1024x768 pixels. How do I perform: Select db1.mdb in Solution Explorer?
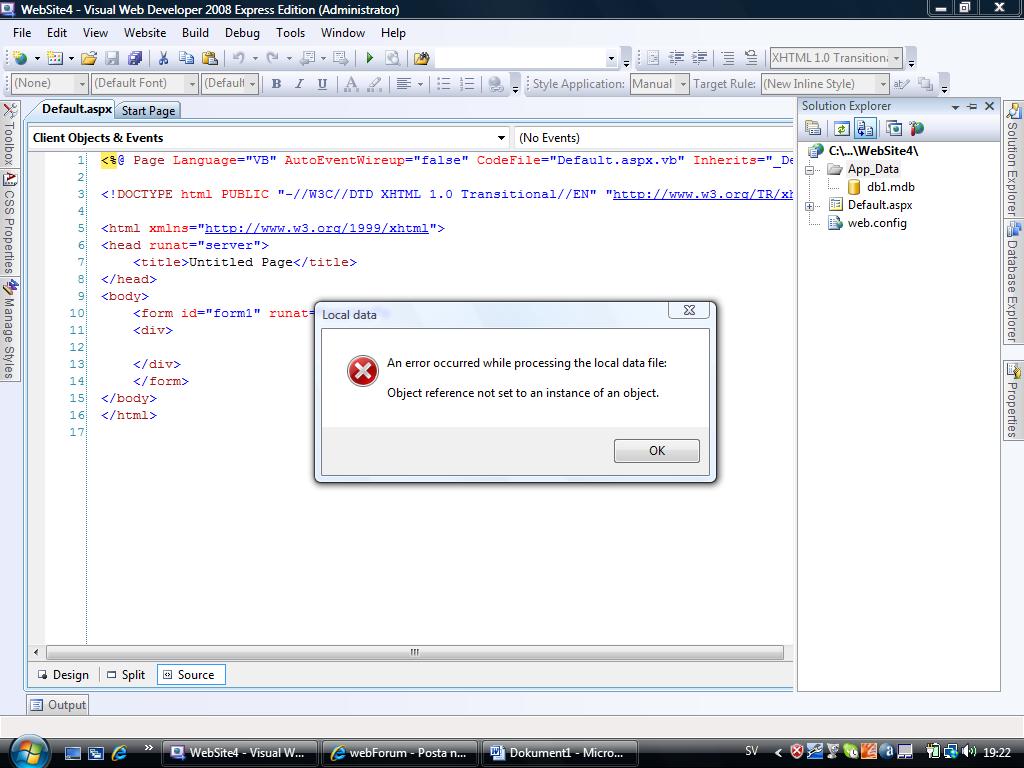point(890,187)
